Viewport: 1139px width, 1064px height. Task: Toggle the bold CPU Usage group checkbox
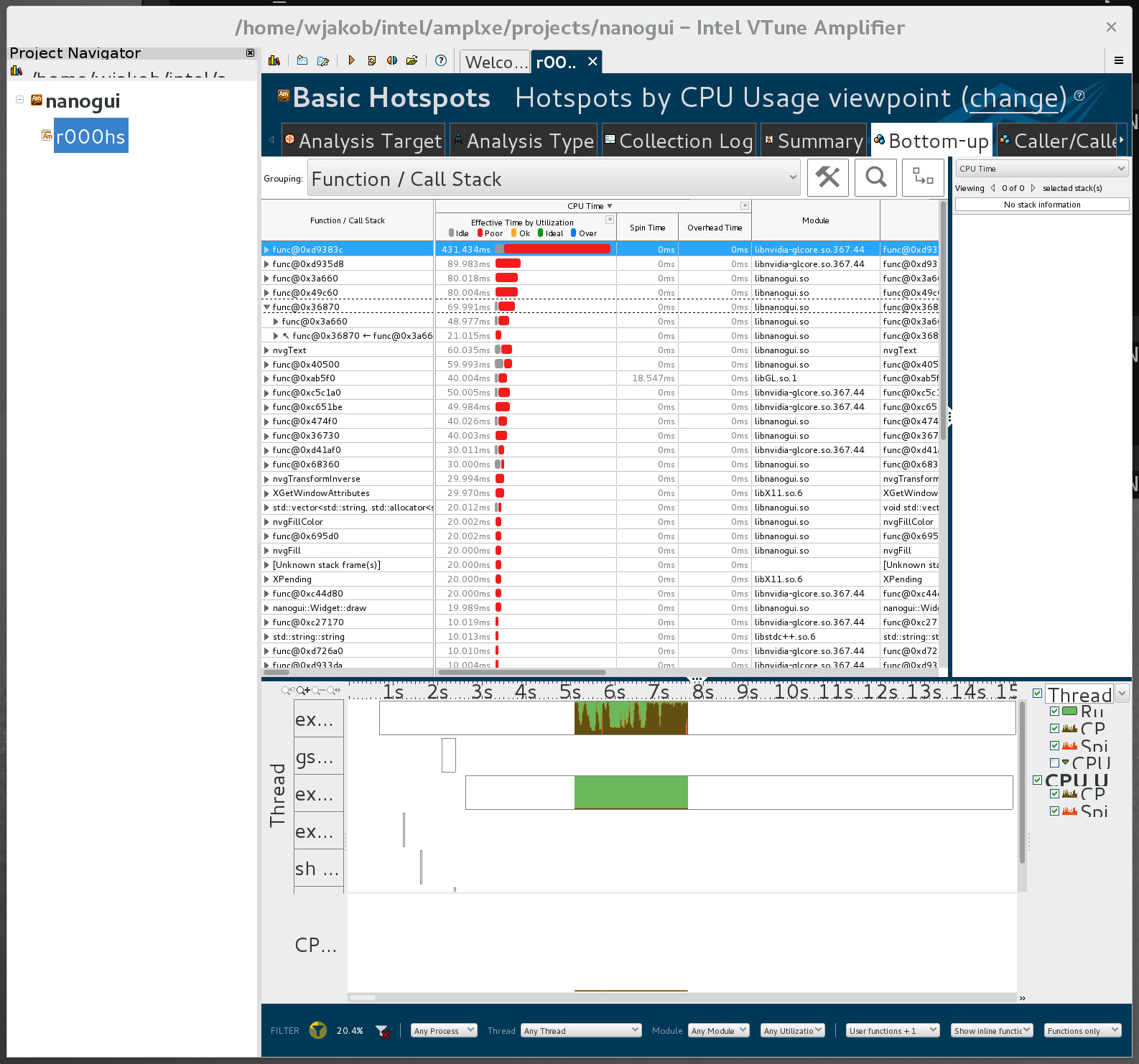click(x=1037, y=780)
